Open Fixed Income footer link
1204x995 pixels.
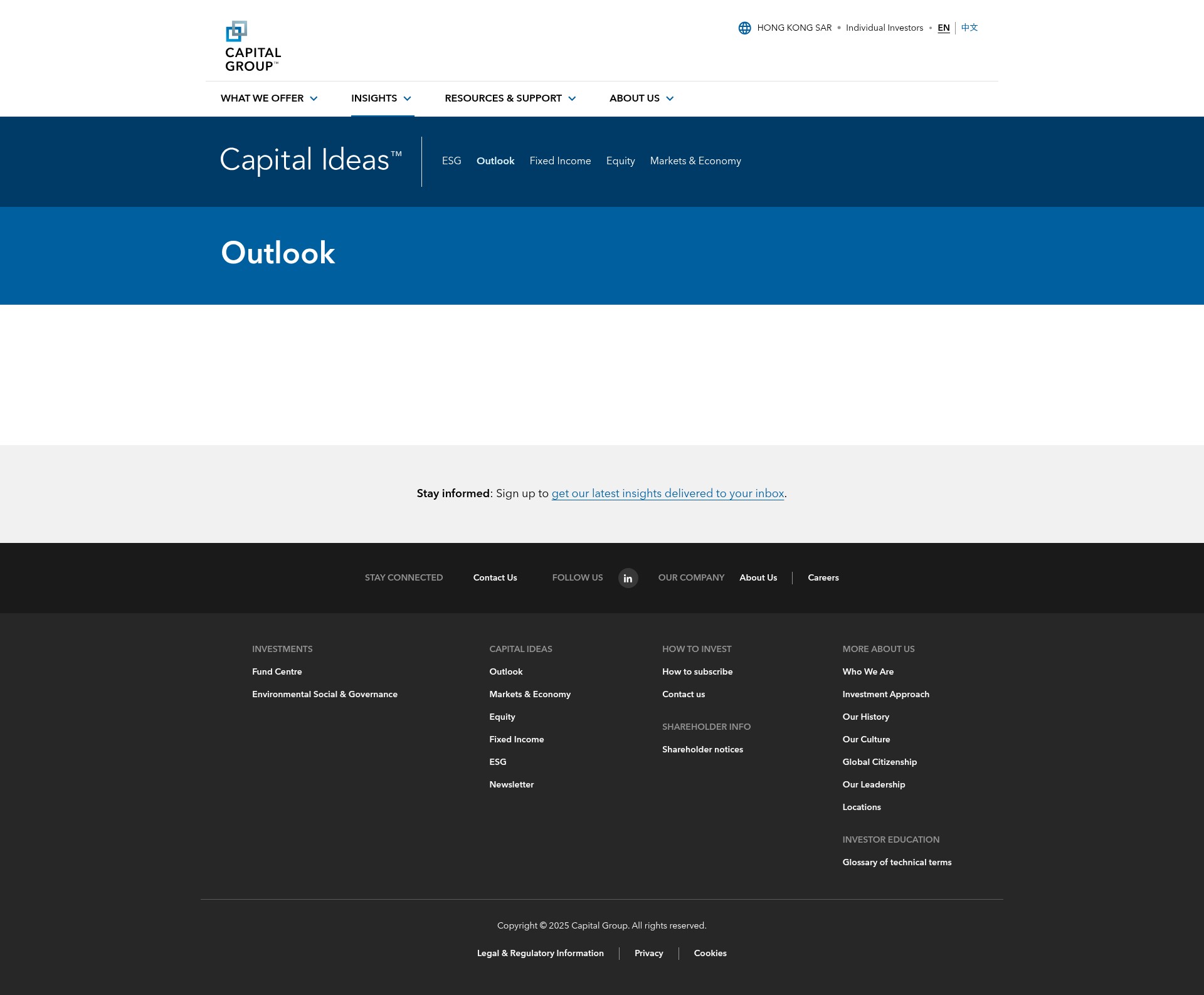[516, 739]
